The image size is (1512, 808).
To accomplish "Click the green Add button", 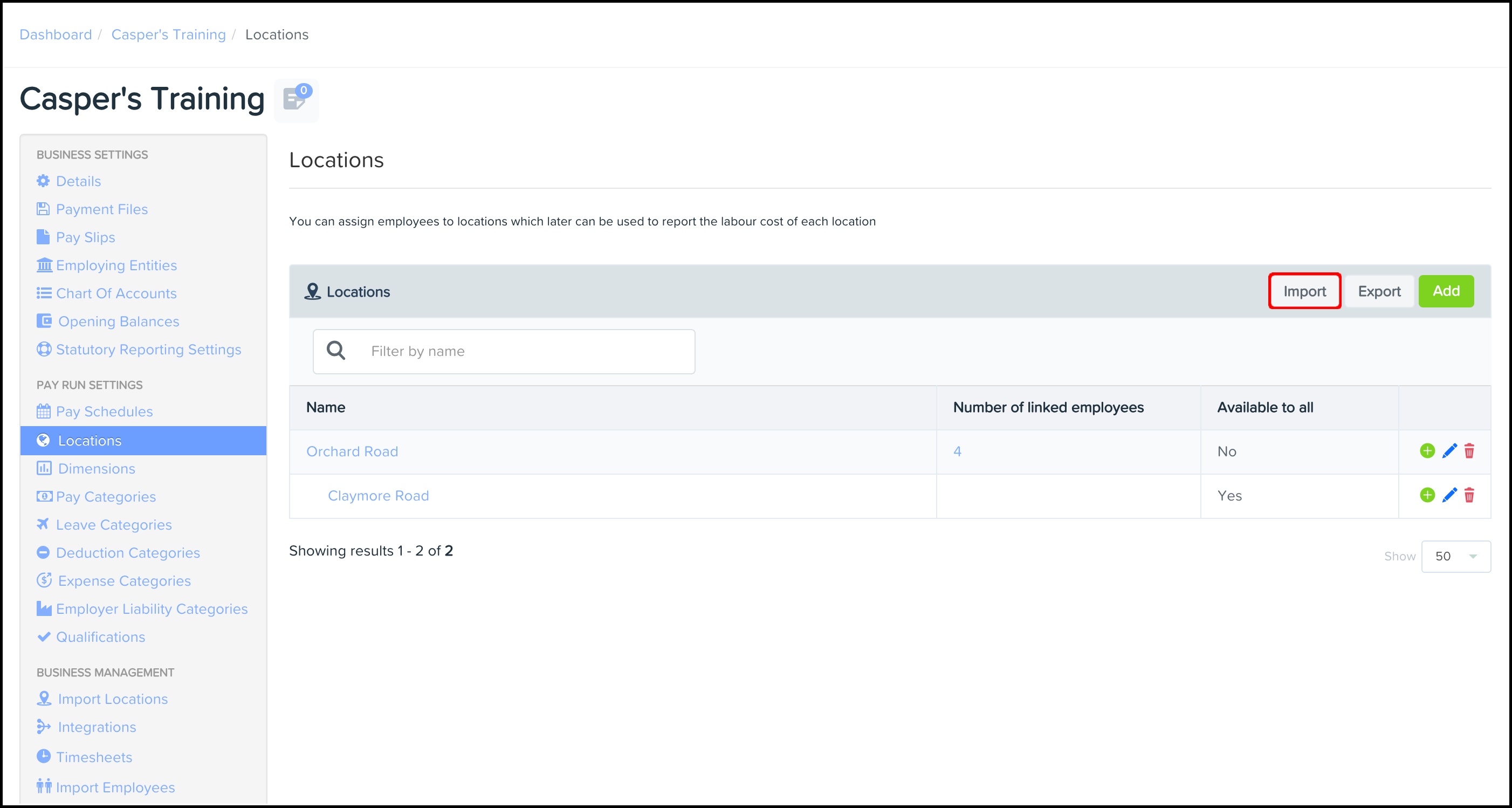I will click(x=1446, y=291).
